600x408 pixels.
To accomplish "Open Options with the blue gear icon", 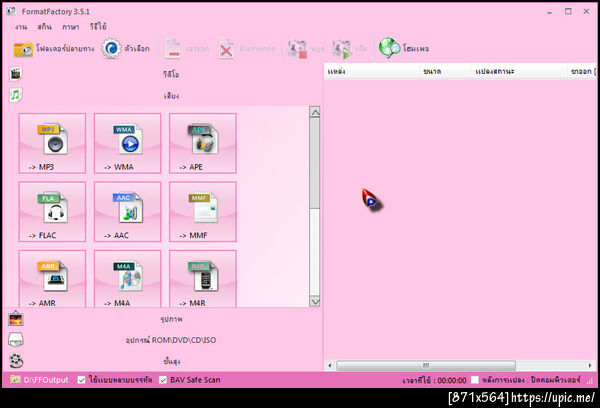I will (111, 49).
